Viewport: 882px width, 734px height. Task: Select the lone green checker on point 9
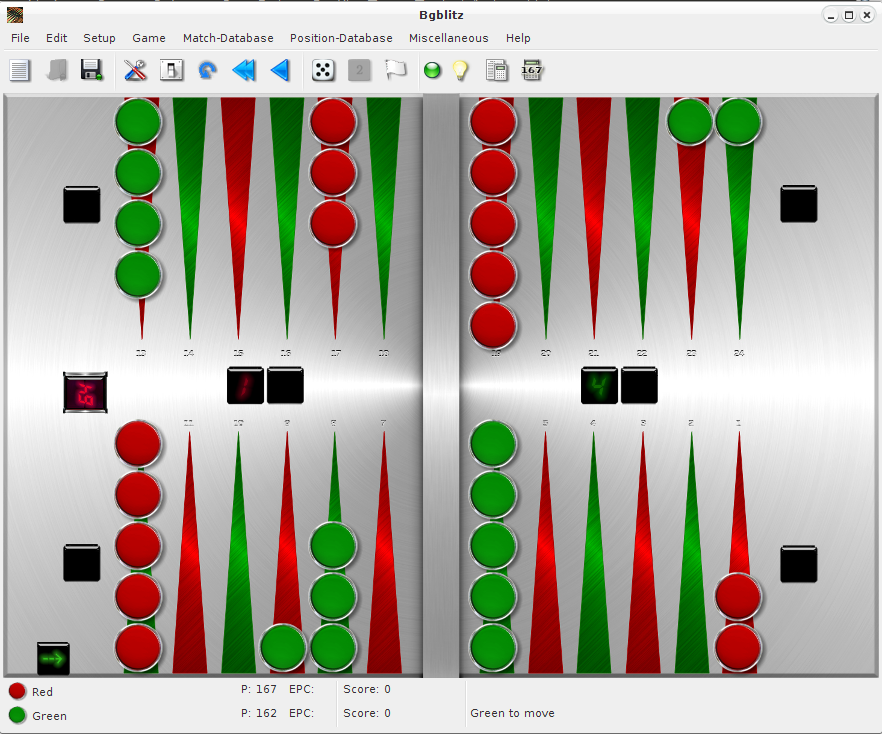[x=283, y=647]
